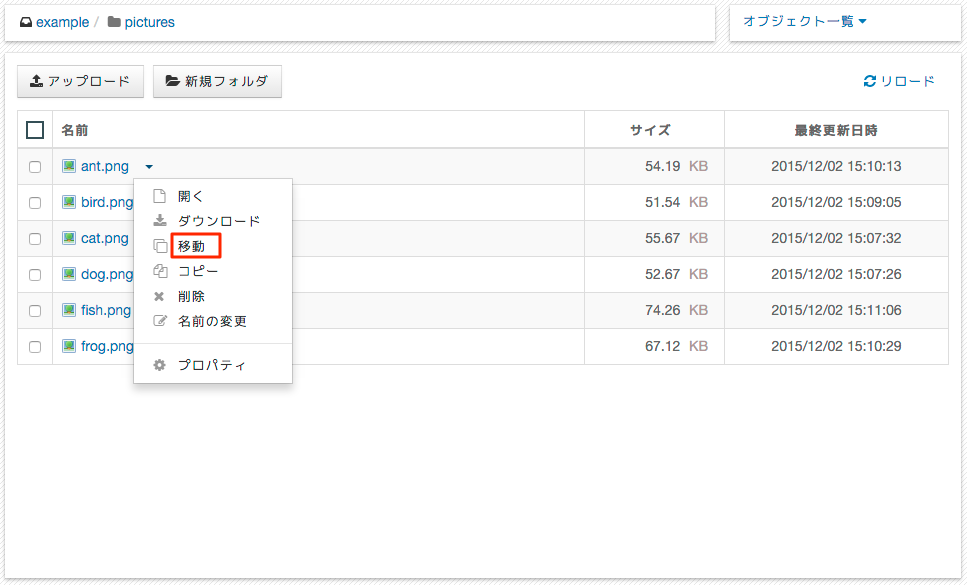
Task: Toggle the select-all checkbox in the header
Action: (x=35, y=130)
